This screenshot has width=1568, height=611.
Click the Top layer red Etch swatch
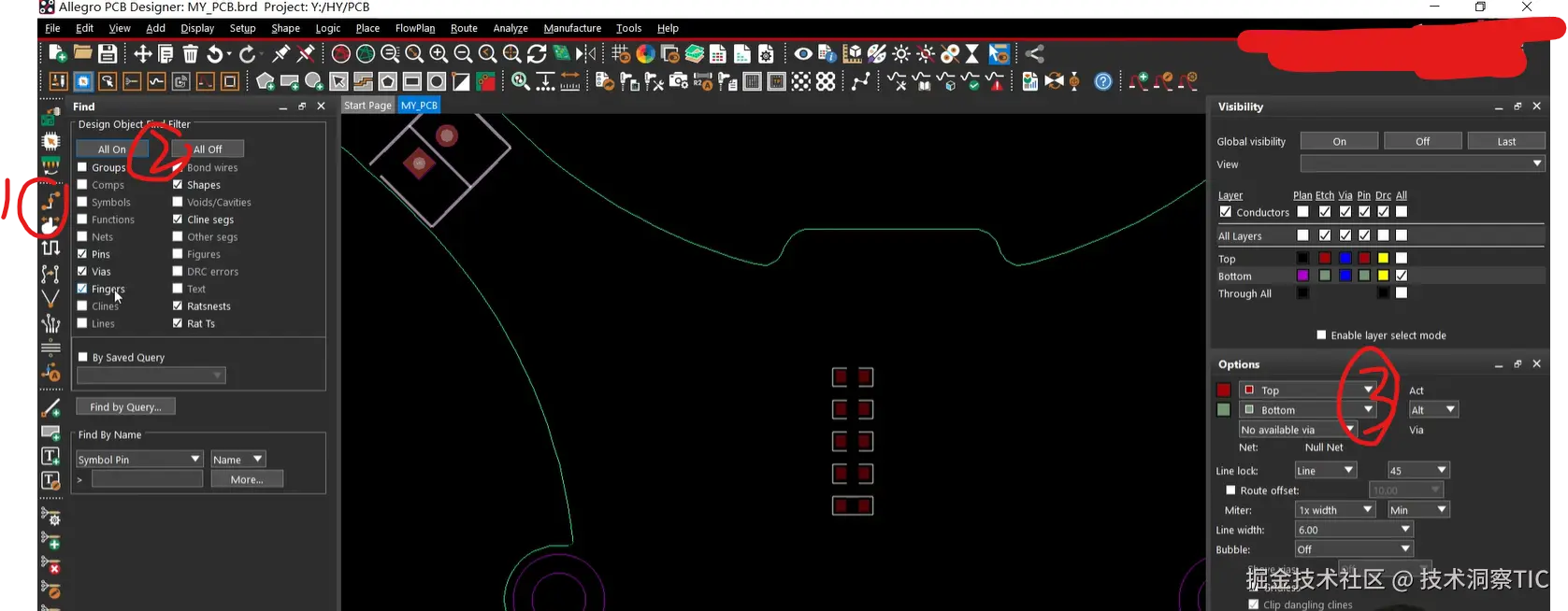tap(1324, 258)
